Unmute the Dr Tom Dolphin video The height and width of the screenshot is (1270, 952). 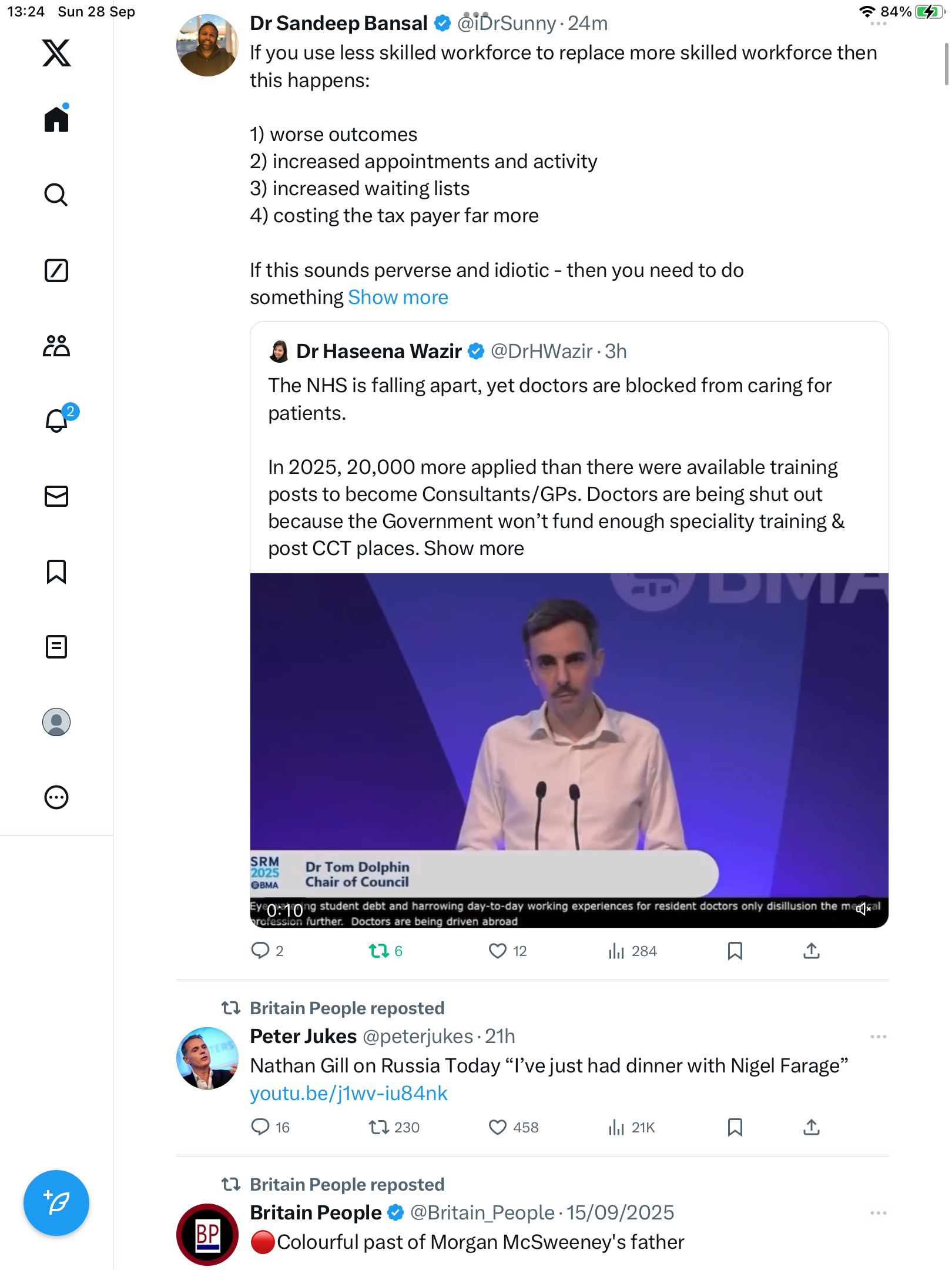863,909
